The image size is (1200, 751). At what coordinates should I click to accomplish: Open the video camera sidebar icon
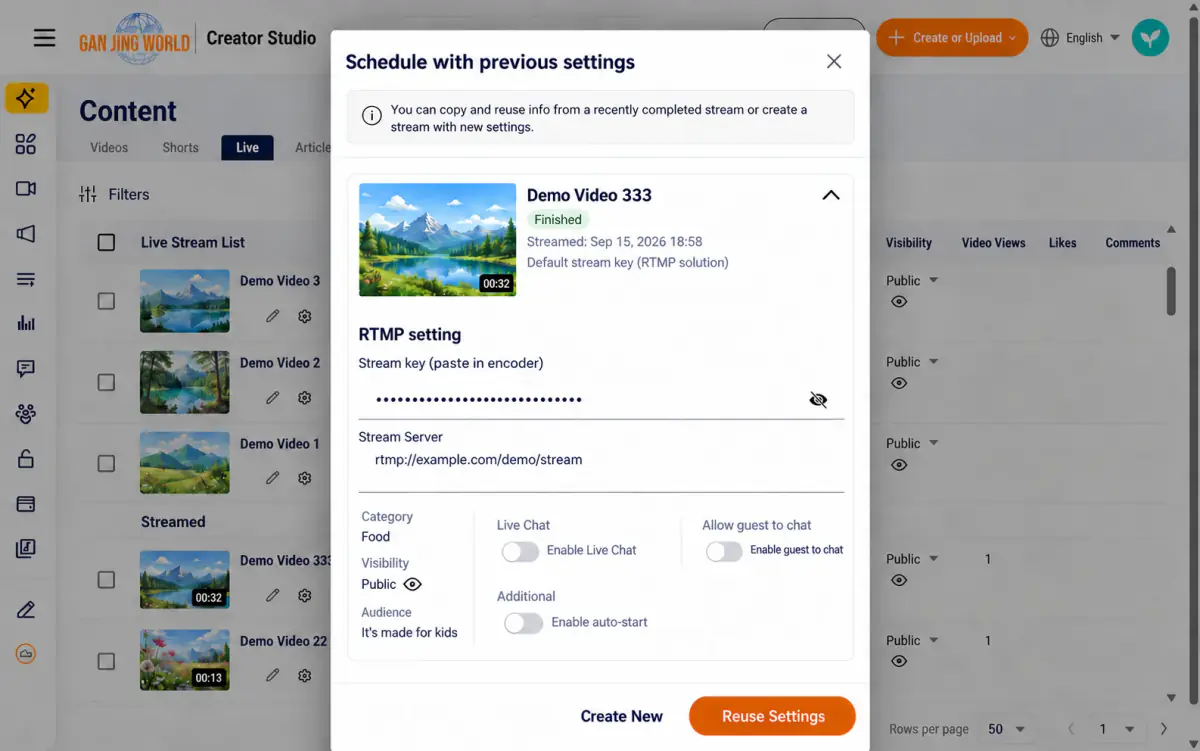[x=26, y=189]
